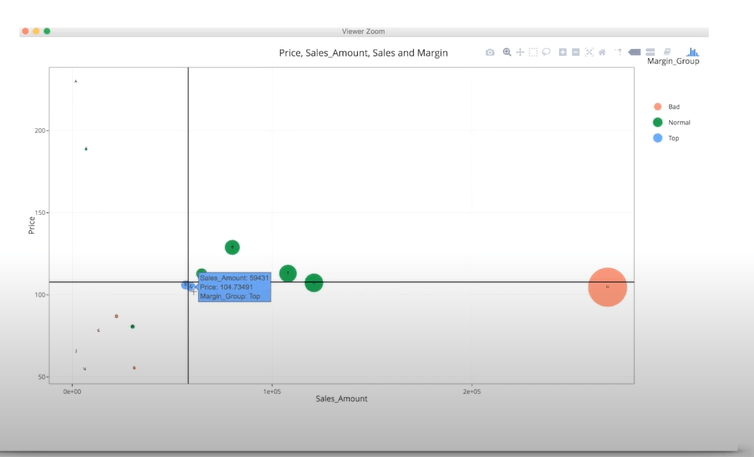Click the 0e+00 x-axis tick label

point(72,392)
